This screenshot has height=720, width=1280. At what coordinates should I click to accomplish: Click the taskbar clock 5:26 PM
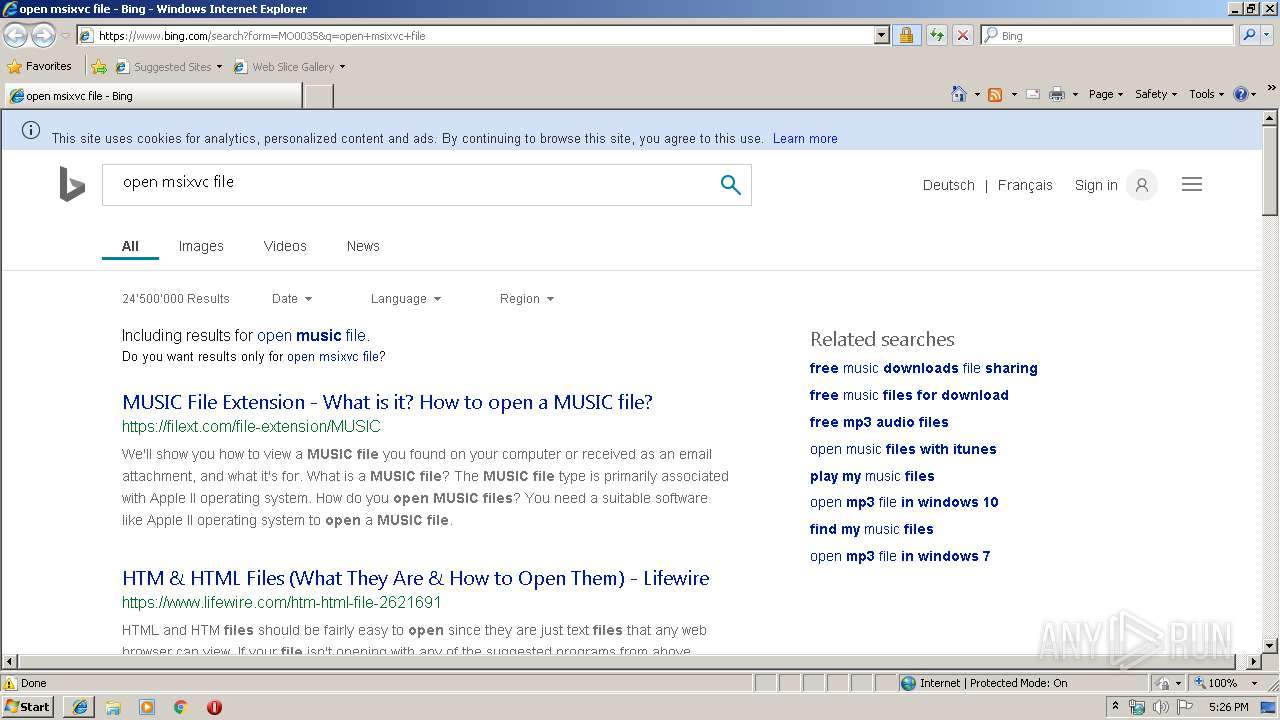coord(1228,707)
